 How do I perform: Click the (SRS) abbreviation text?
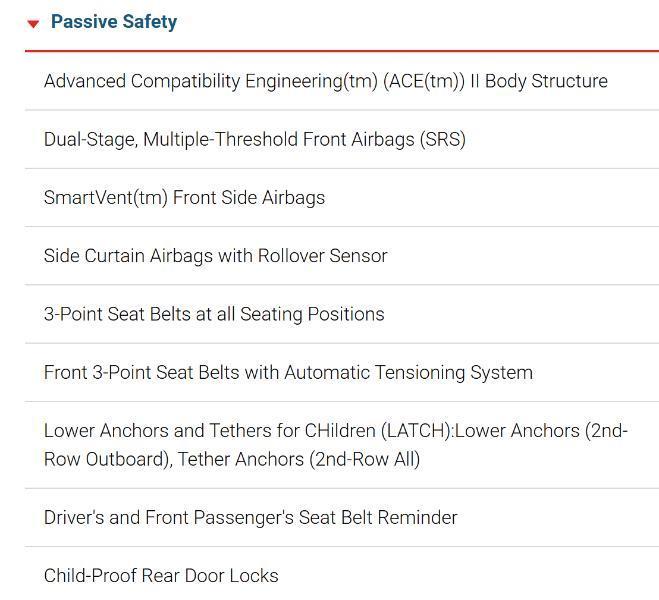(x=443, y=139)
